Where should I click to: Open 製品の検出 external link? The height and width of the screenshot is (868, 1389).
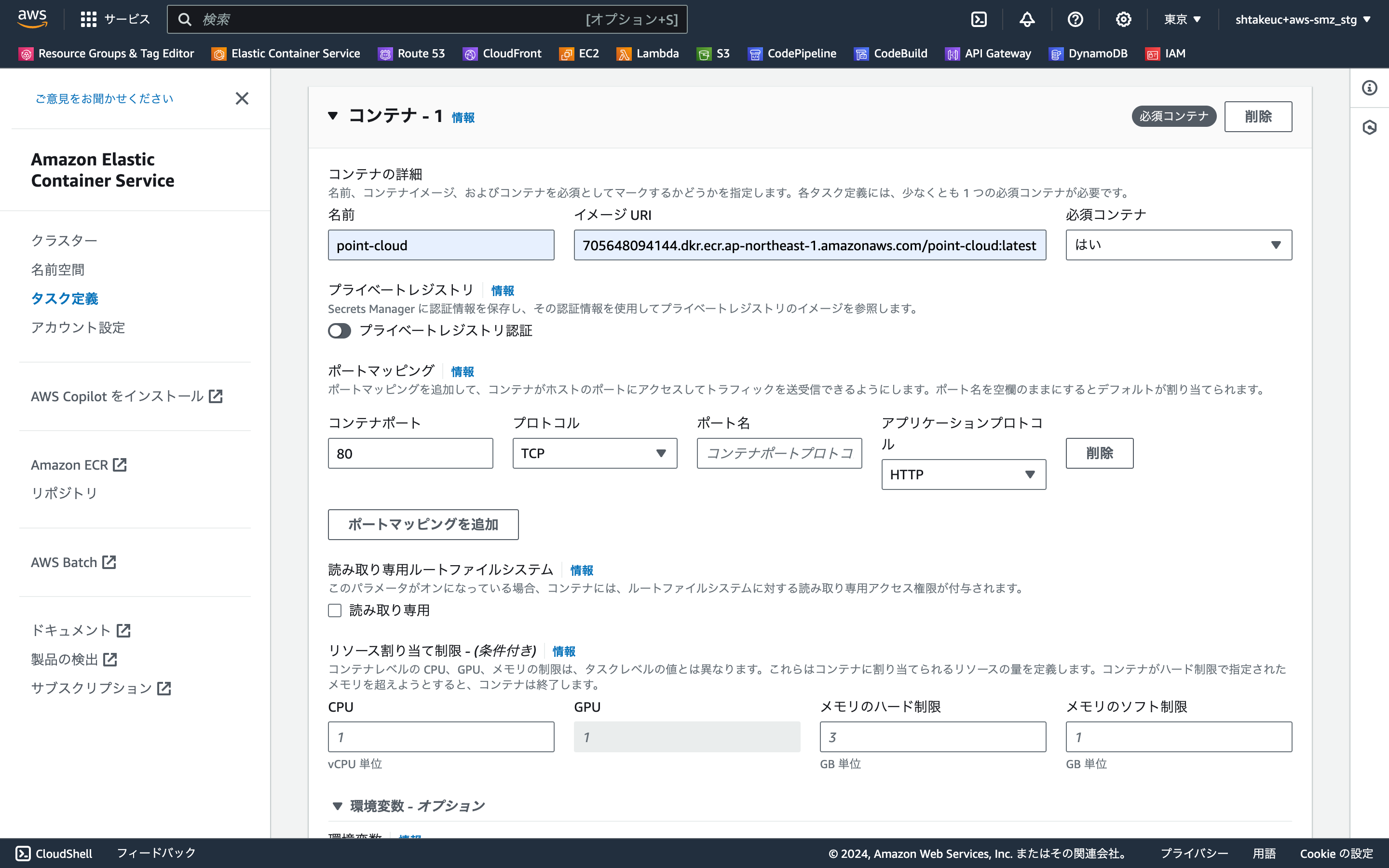coord(74,659)
